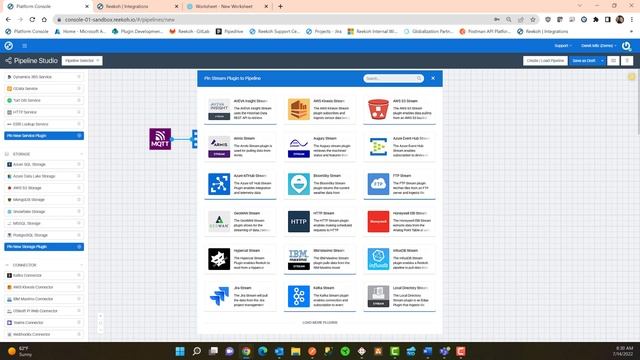Open the Pipeline Selector dropdown
The image size is (640, 360).
(x=82, y=61)
